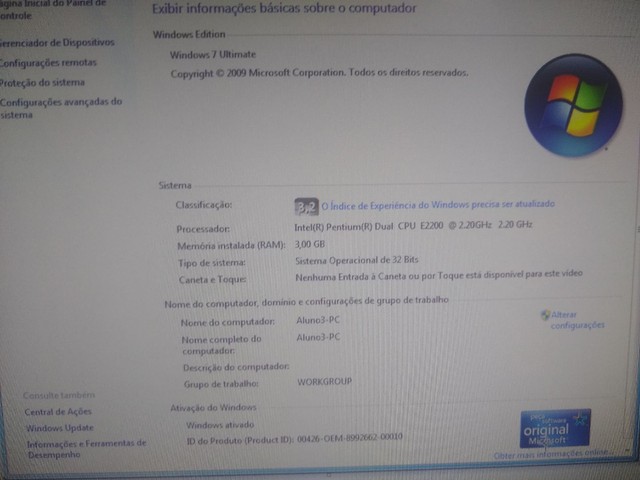640x480 pixels.
Task: Click Exibir informações básicas sobre o computador heading
Action: tap(284, 9)
